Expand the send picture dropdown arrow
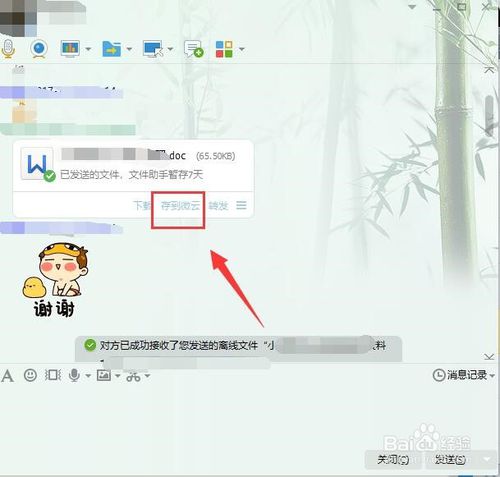Viewport: 500px width, 477px height. coord(118,376)
